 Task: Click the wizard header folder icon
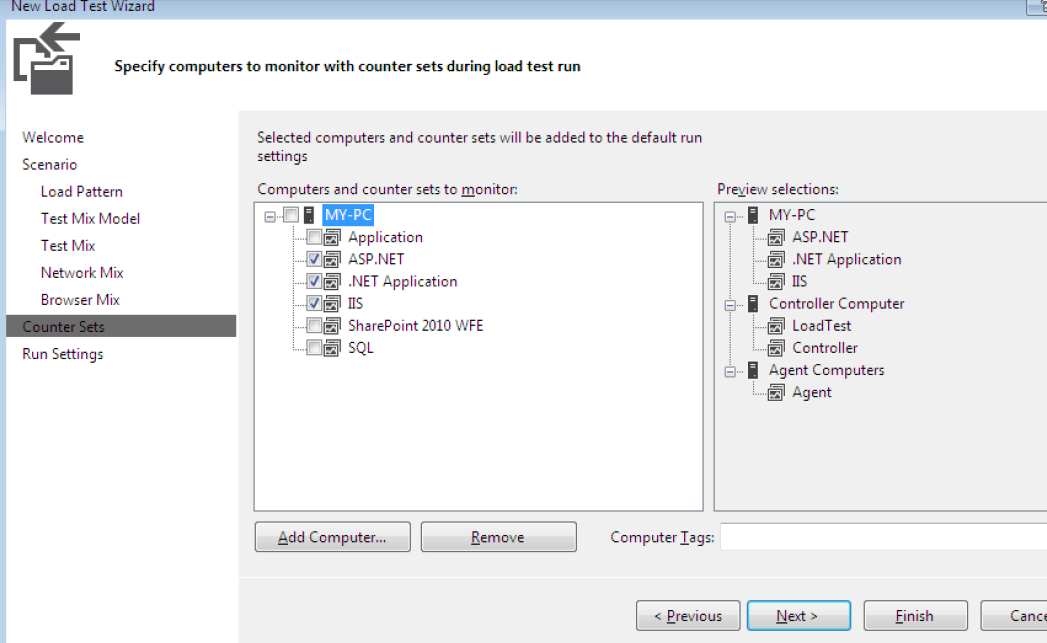pos(47,59)
